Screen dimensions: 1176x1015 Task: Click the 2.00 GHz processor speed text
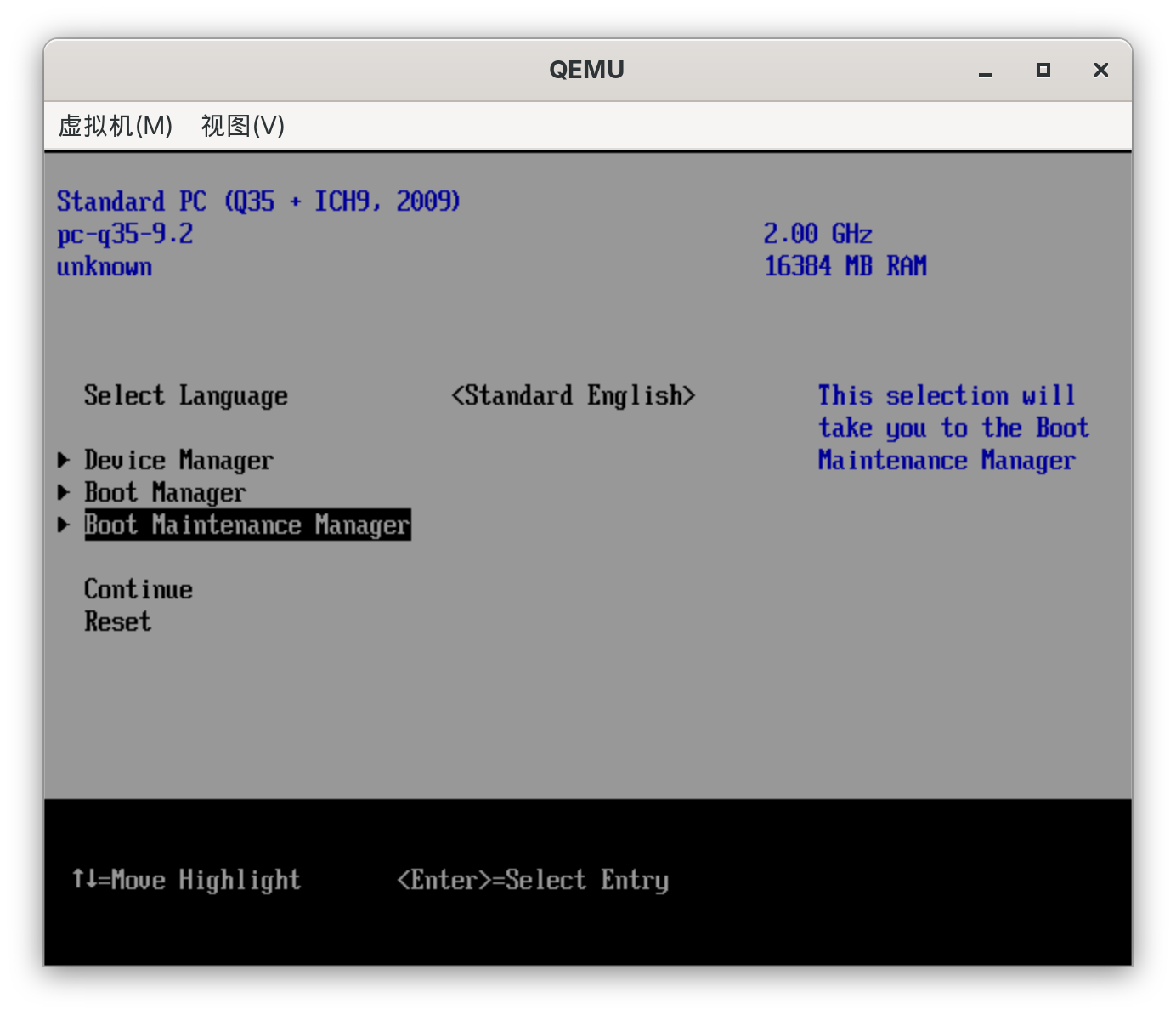[x=818, y=234]
